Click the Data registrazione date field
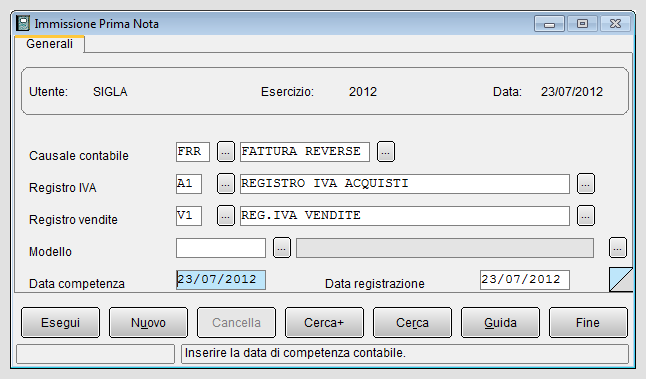This screenshot has height=379, width=646. click(525, 280)
